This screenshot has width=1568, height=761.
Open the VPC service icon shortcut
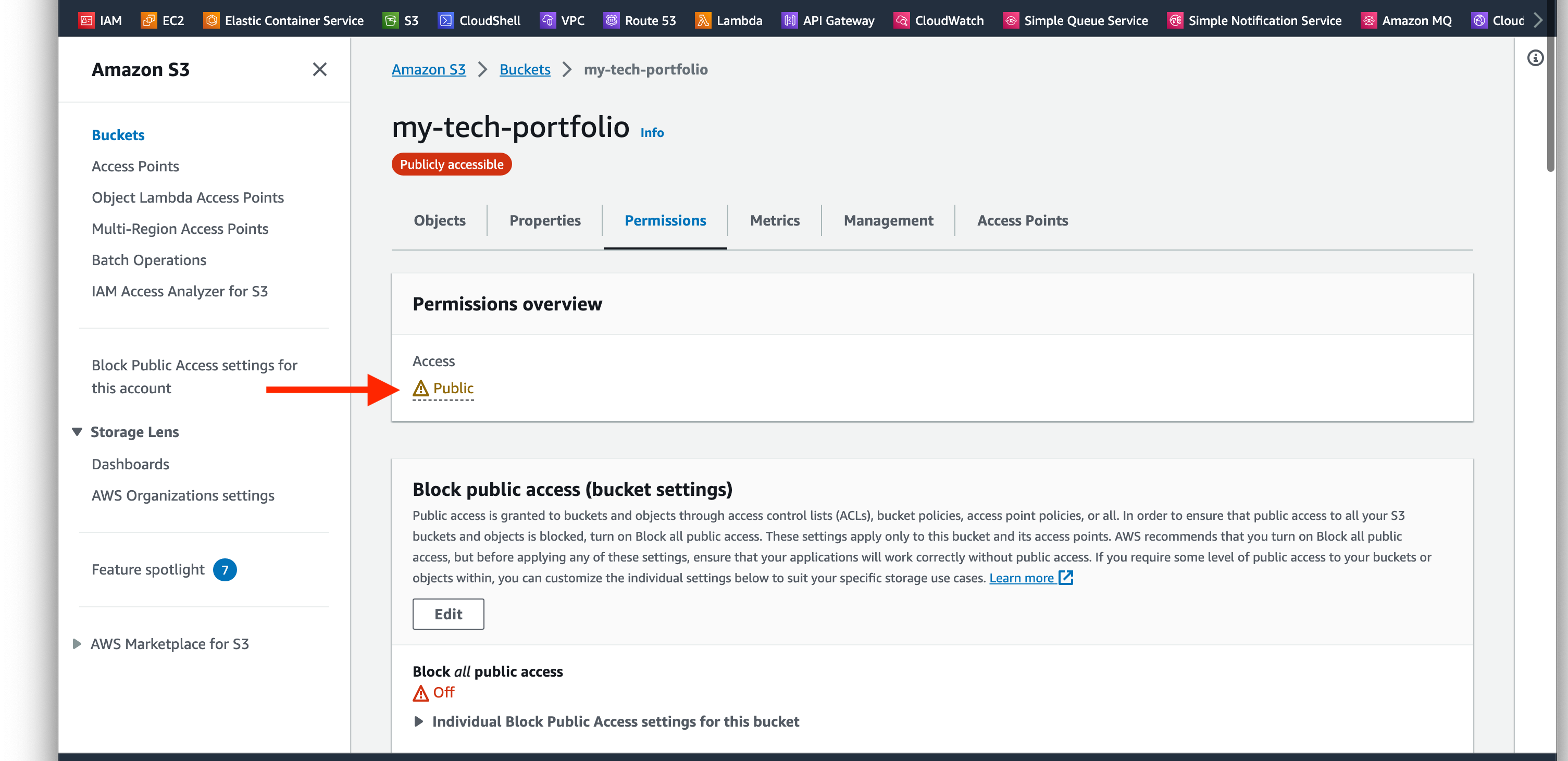point(547,20)
